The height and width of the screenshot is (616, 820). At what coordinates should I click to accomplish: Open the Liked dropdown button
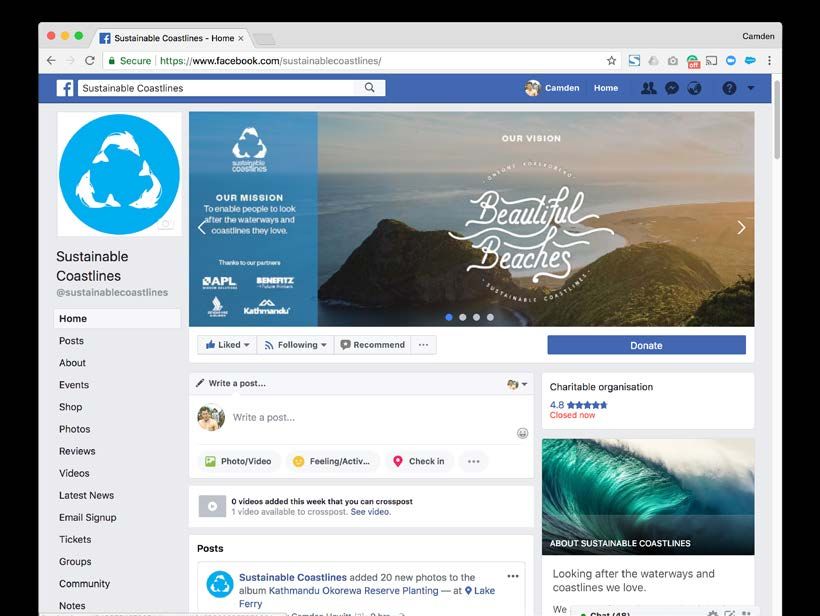[227, 345]
